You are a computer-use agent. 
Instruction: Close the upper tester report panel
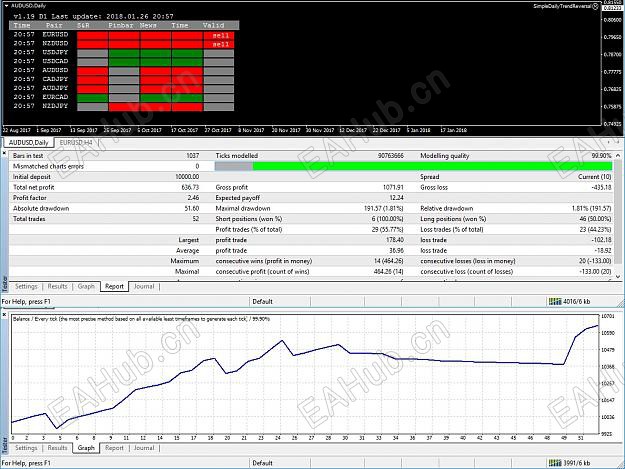(x=4, y=153)
